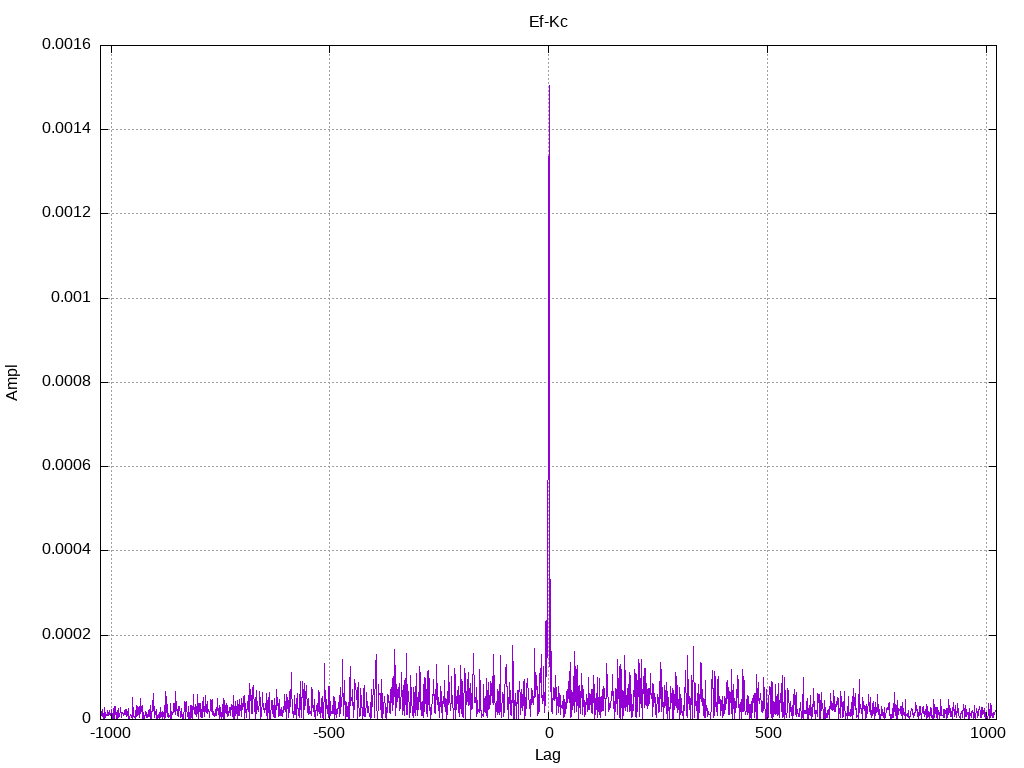Click the y-axis tick value 0.0016
This screenshot has width=1024, height=768.
[66, 44]
